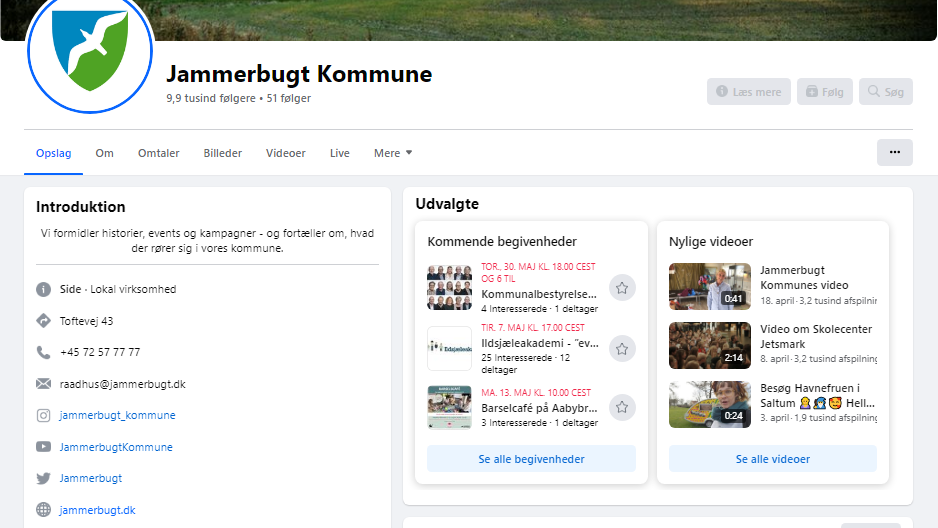938x528 pixels.
Task: Open Besøg Havnefruen i Saltum video title
Action: [817, 395]
